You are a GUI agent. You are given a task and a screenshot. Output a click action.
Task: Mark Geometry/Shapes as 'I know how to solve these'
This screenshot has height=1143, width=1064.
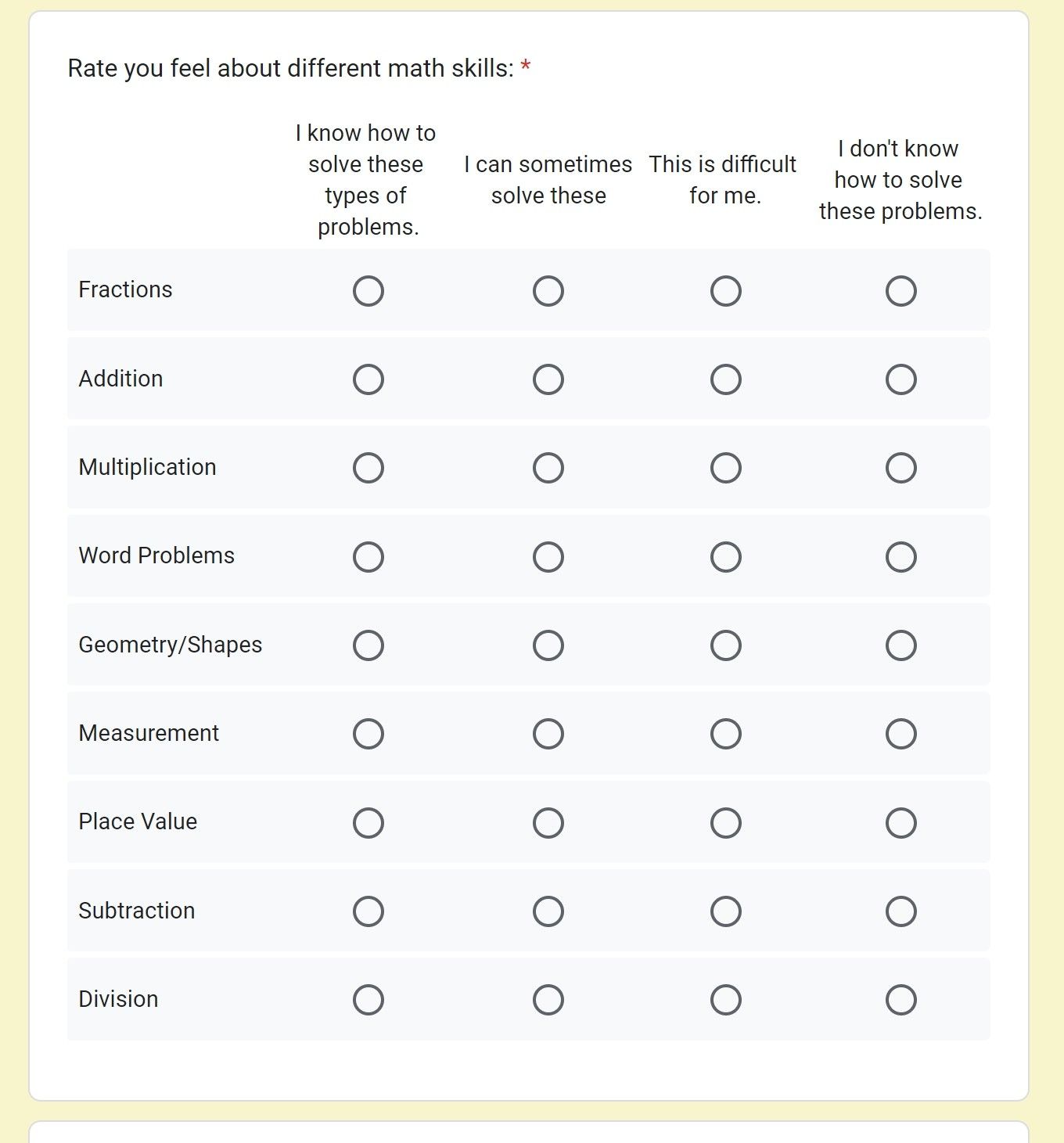[368, 645]
